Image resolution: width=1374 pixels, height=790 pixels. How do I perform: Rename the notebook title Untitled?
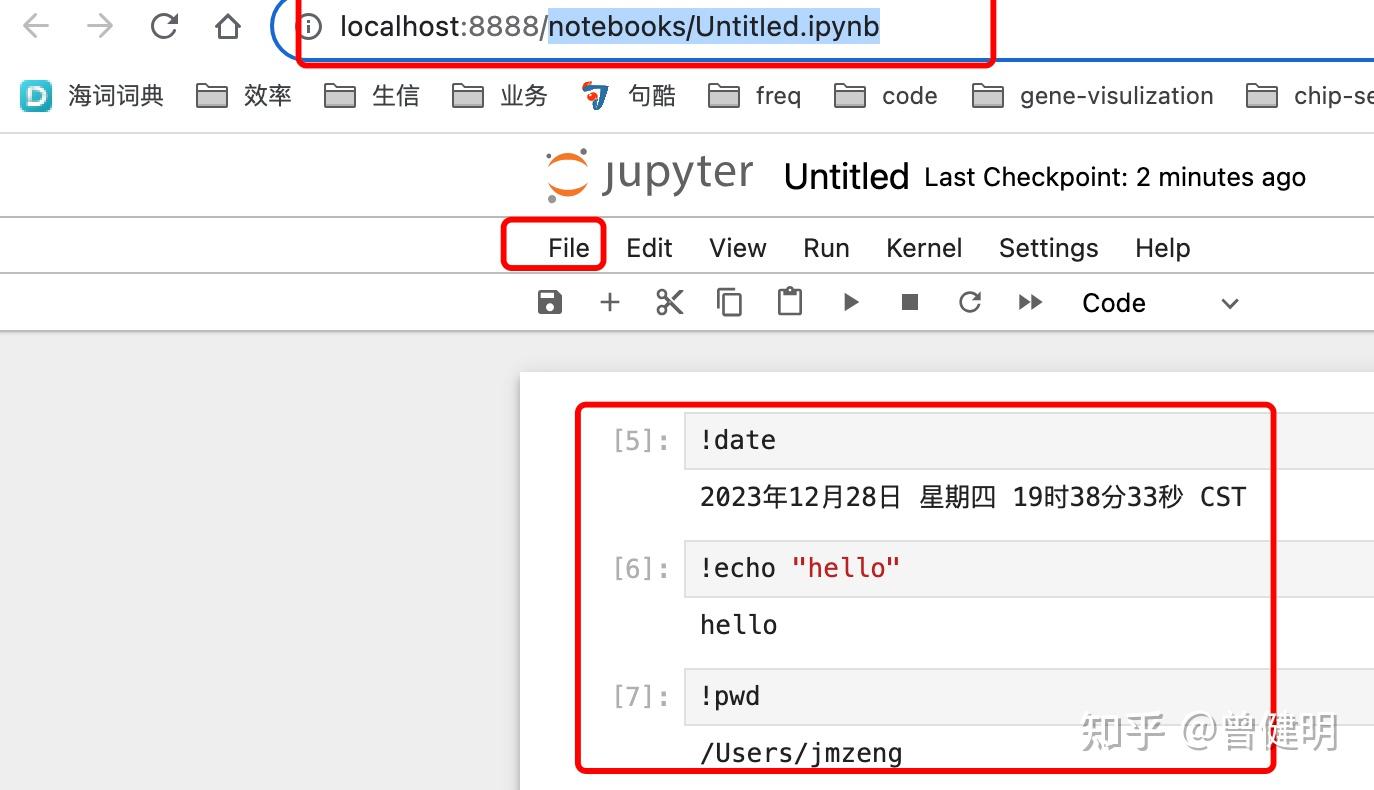[846, 177]
